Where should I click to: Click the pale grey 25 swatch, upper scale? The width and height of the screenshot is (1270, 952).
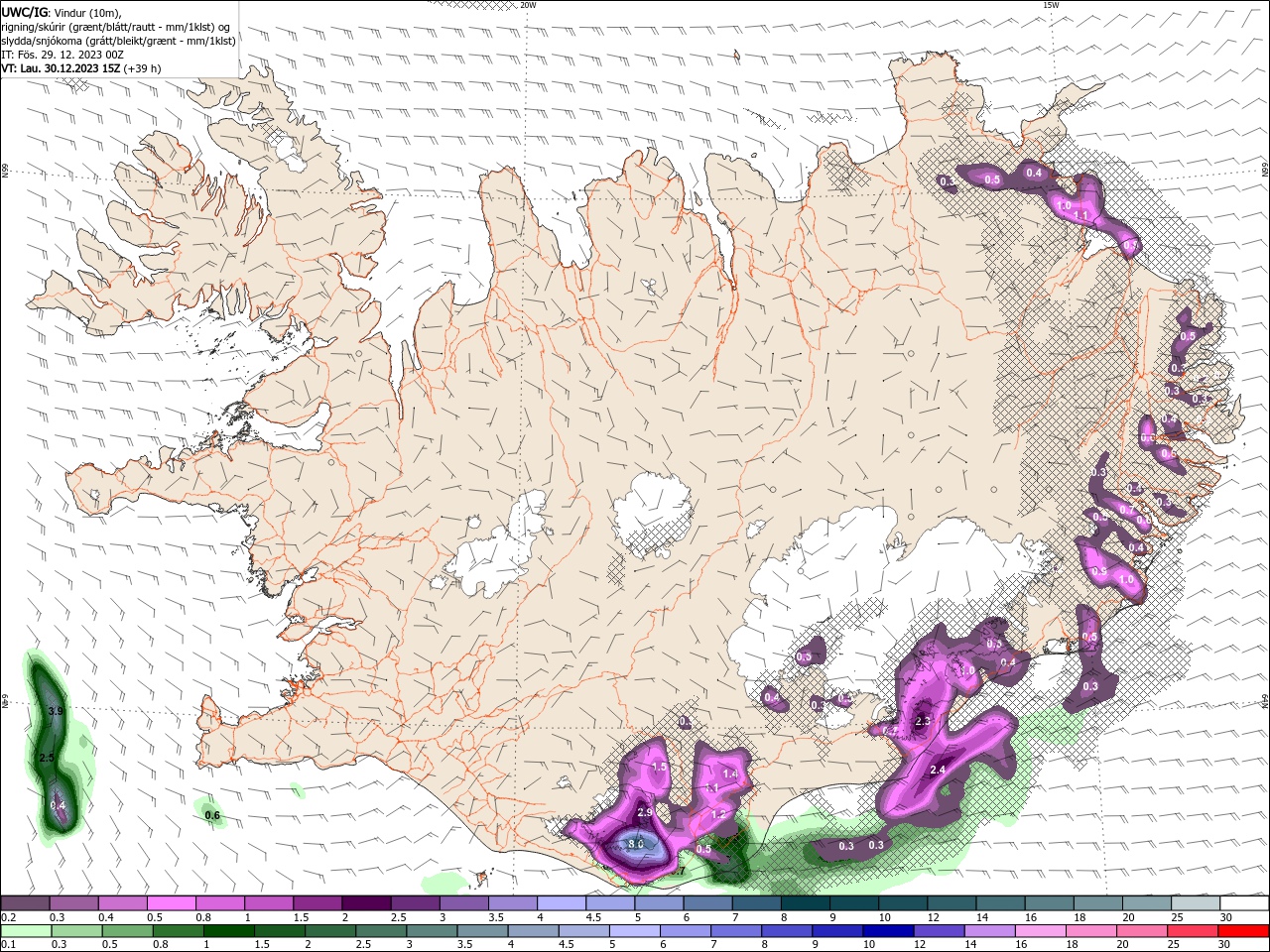click(1195, 903)
